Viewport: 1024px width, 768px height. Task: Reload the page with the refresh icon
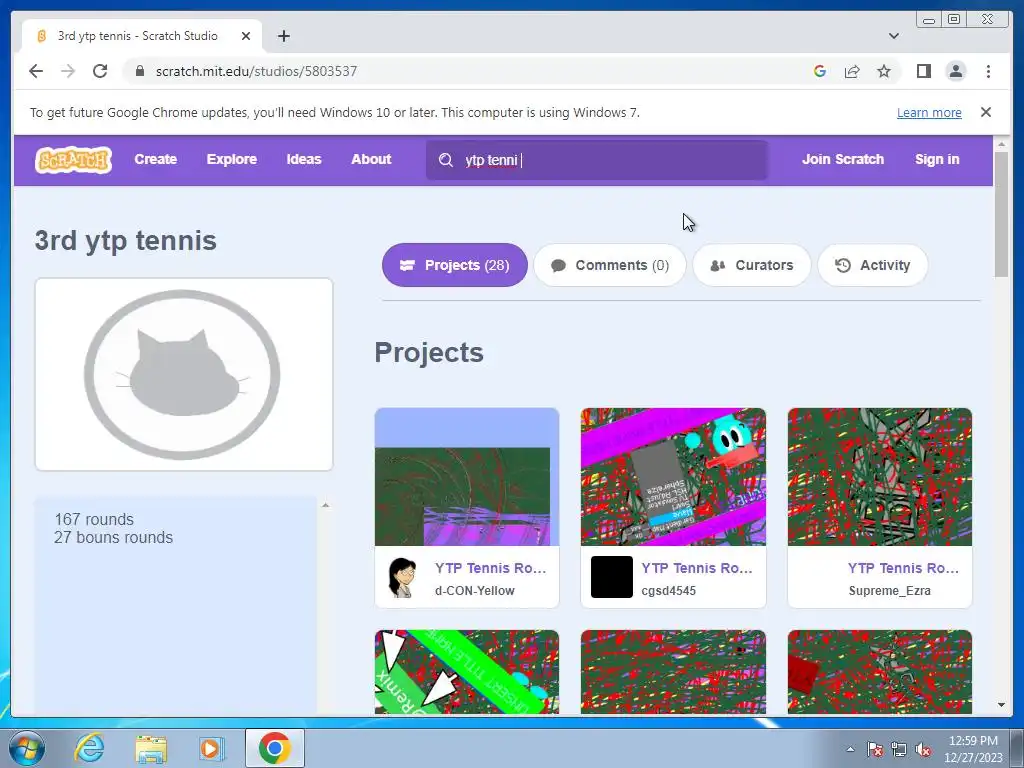100,71
